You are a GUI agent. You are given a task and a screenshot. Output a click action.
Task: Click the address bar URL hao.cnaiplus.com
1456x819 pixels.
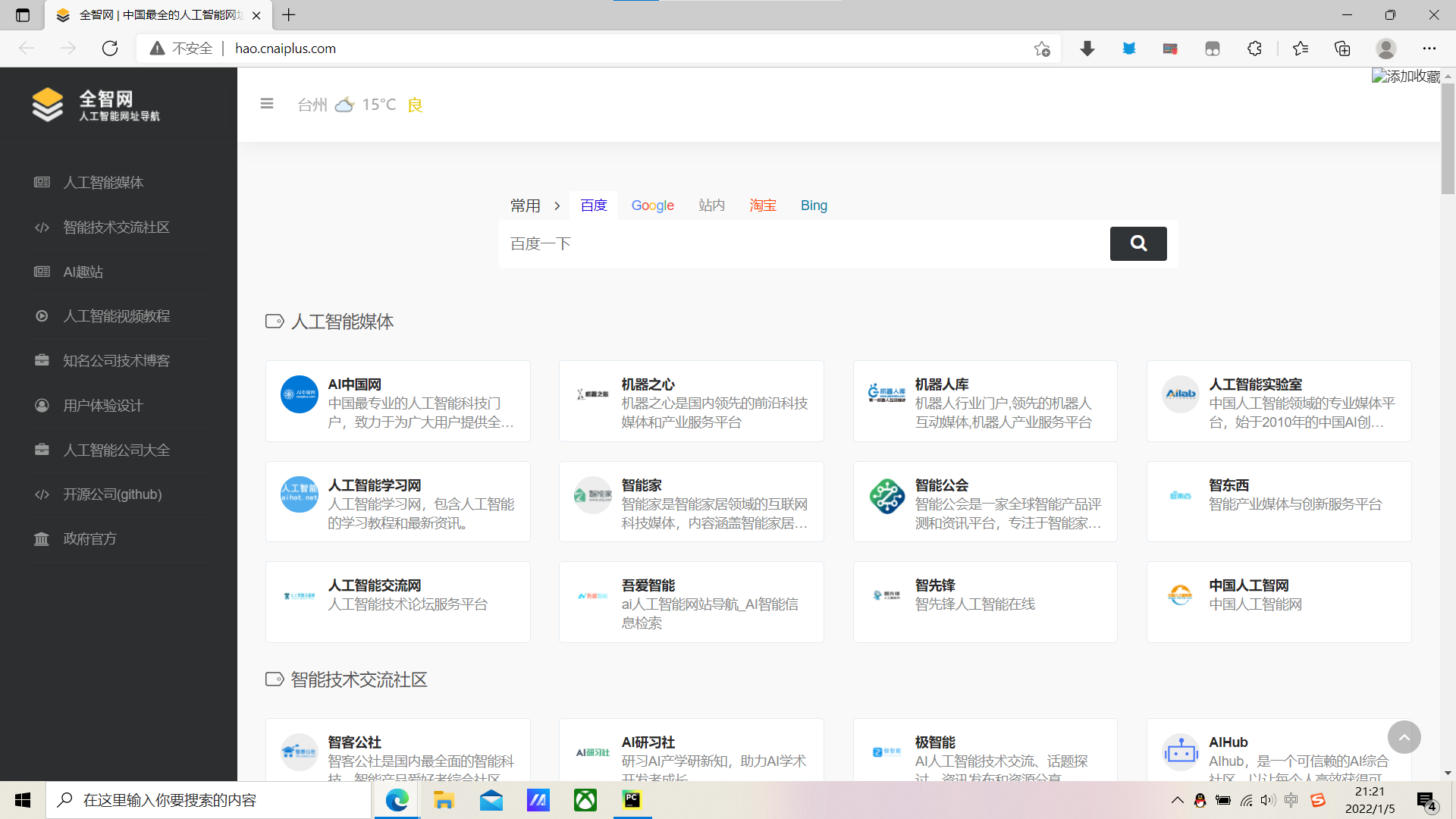pyautogui.click(x=285, y=49)
